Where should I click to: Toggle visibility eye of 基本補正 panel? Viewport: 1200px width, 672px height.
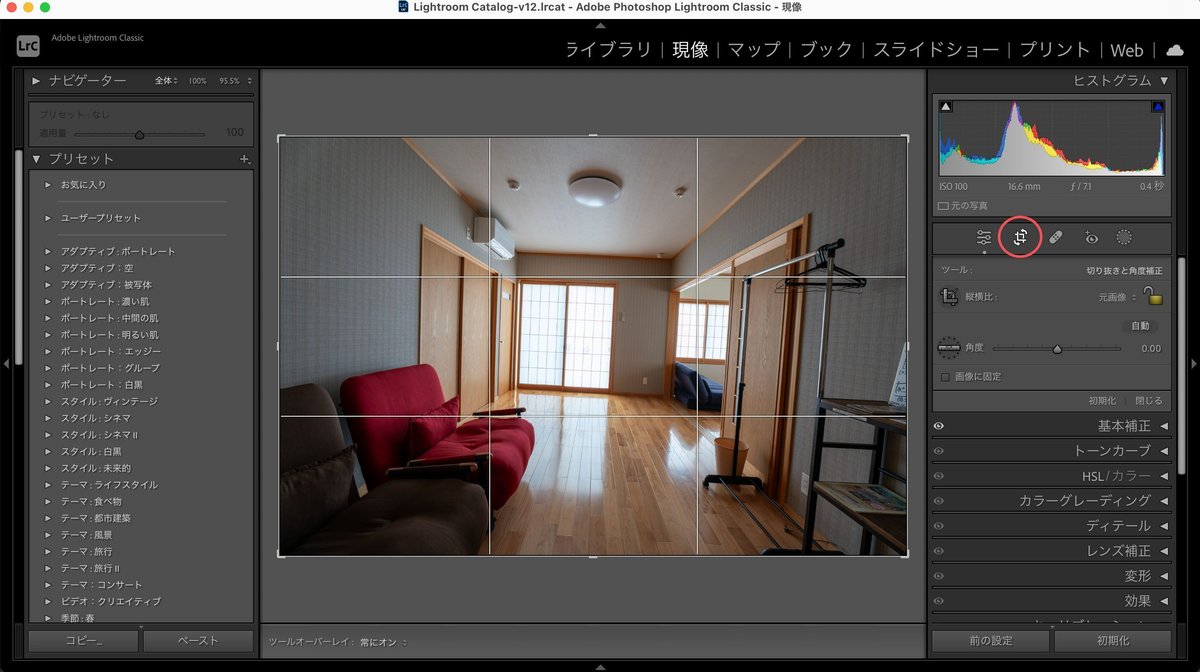(939, 426)
